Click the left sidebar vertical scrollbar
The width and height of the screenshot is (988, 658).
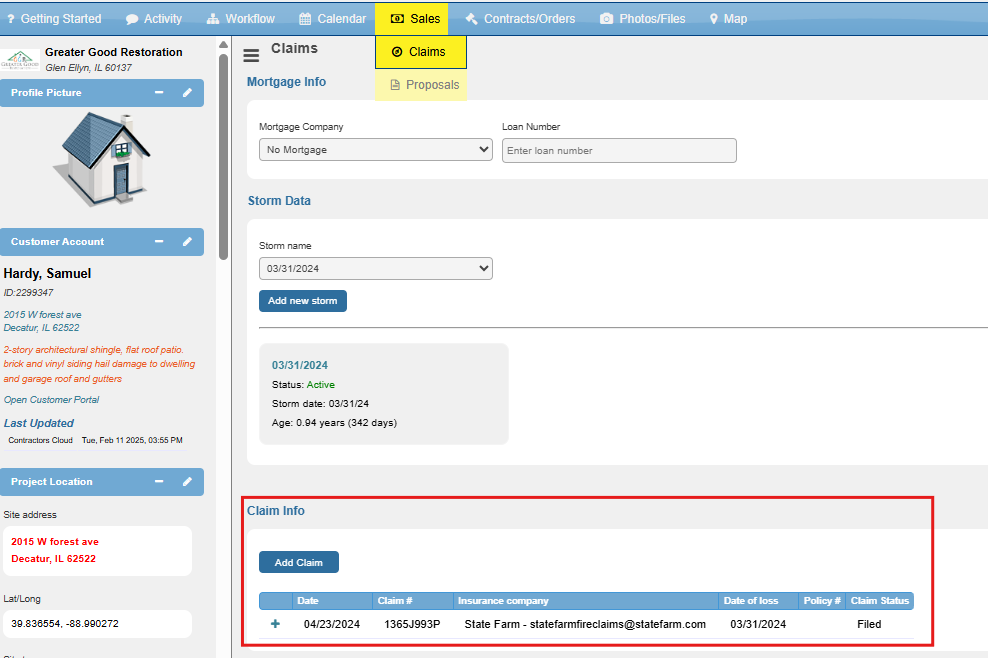[223, 158]
